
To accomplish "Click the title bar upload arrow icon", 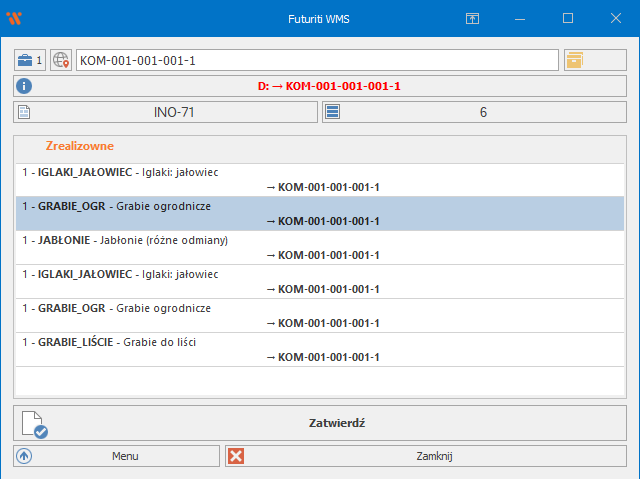I will click(x=472, y=18).
